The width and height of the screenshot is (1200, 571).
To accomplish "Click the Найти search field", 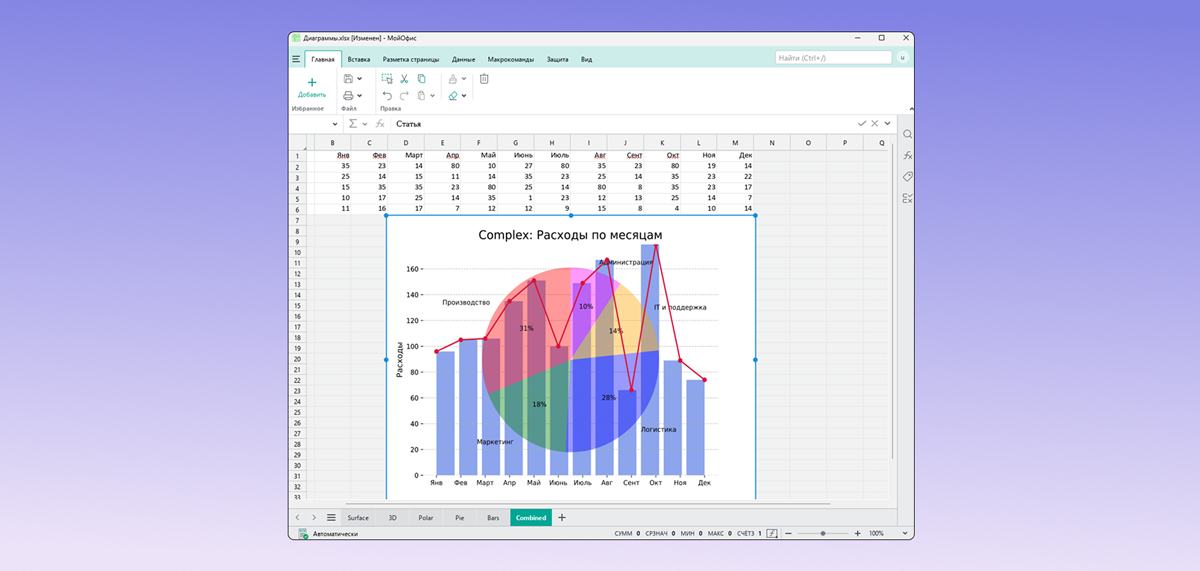I will click(833, 58).
